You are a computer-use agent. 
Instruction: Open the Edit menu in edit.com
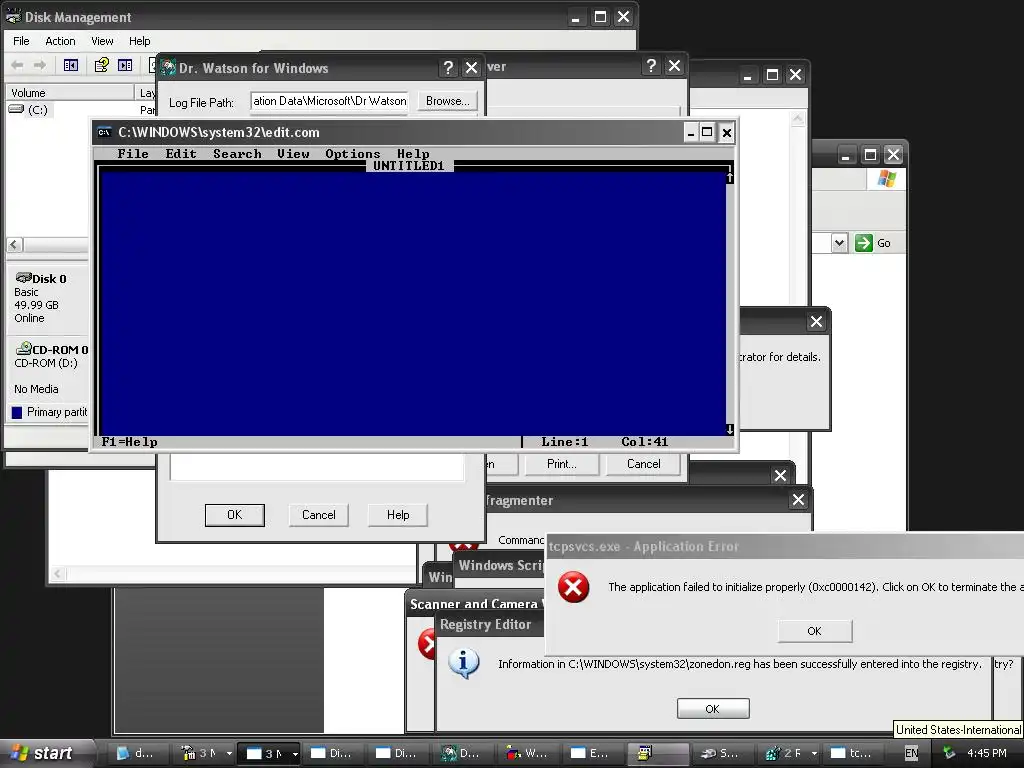181,153
